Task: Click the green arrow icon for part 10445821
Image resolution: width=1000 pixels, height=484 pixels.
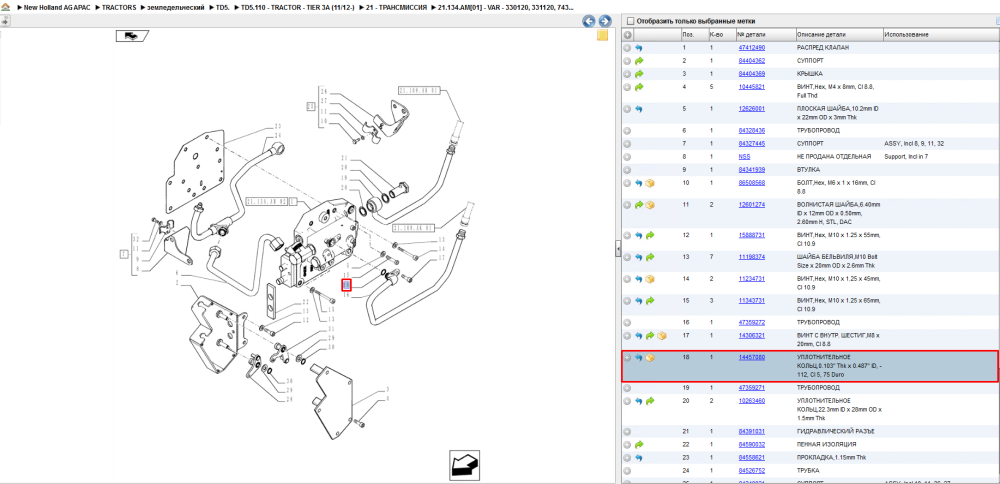Action: coord(639,87)
